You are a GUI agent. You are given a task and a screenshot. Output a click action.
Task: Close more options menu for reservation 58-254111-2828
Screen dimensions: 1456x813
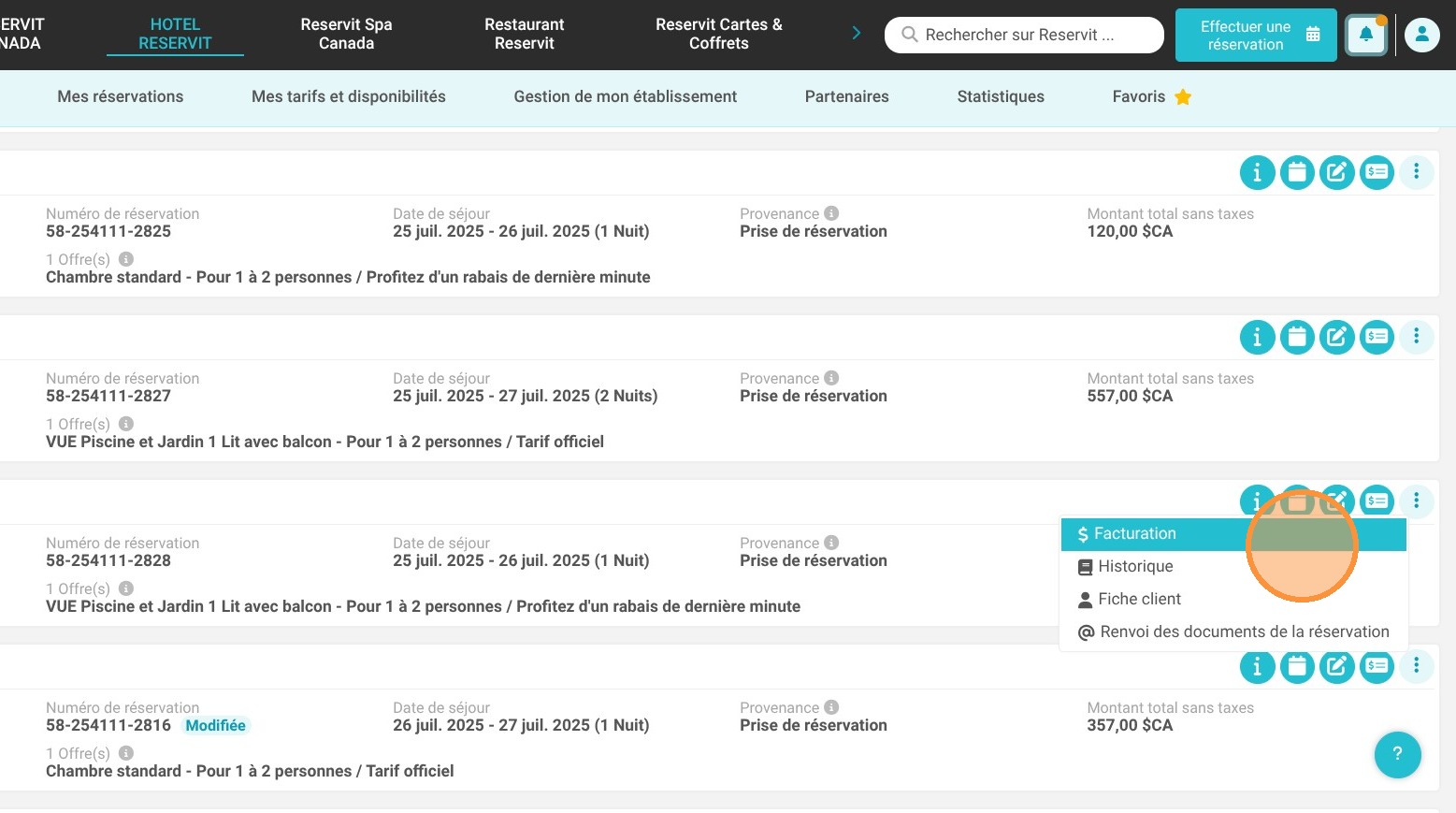(1417, 501)
